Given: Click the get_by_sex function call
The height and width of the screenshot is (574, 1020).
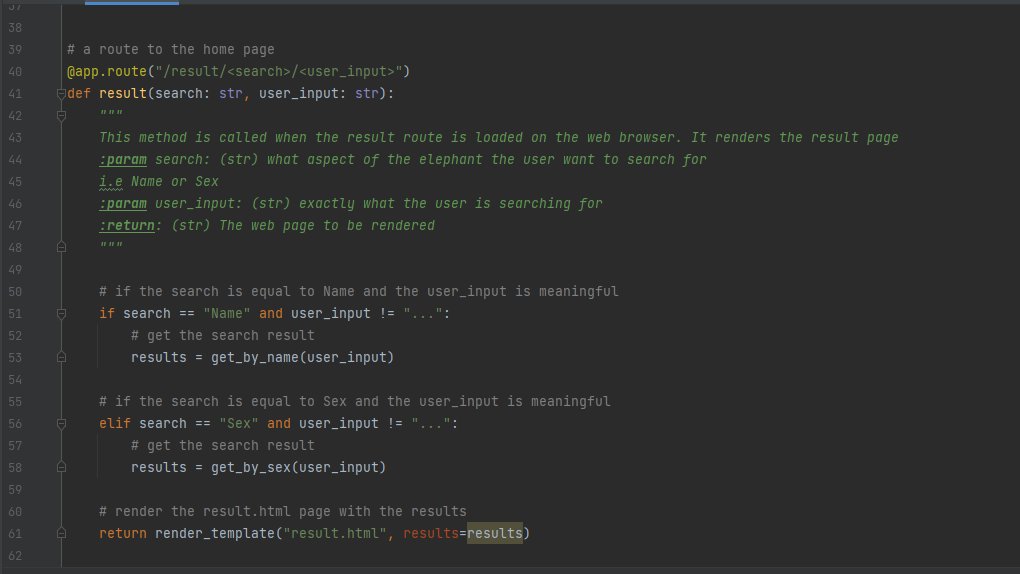Looking at the screenshot, I should (x=250, y=467).
